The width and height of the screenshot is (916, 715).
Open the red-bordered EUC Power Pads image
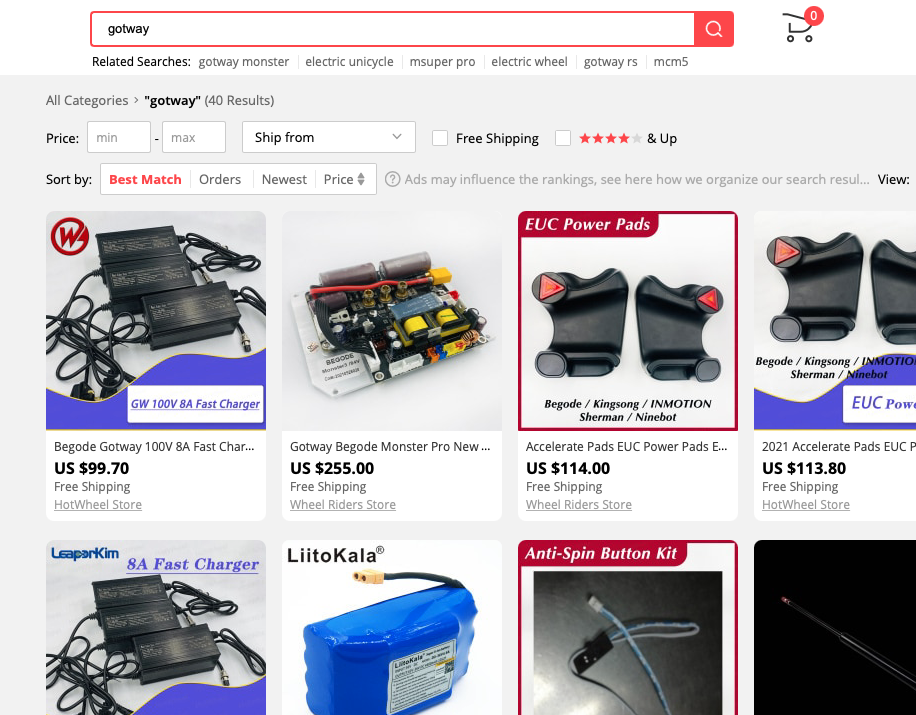(x=628, y=321)
